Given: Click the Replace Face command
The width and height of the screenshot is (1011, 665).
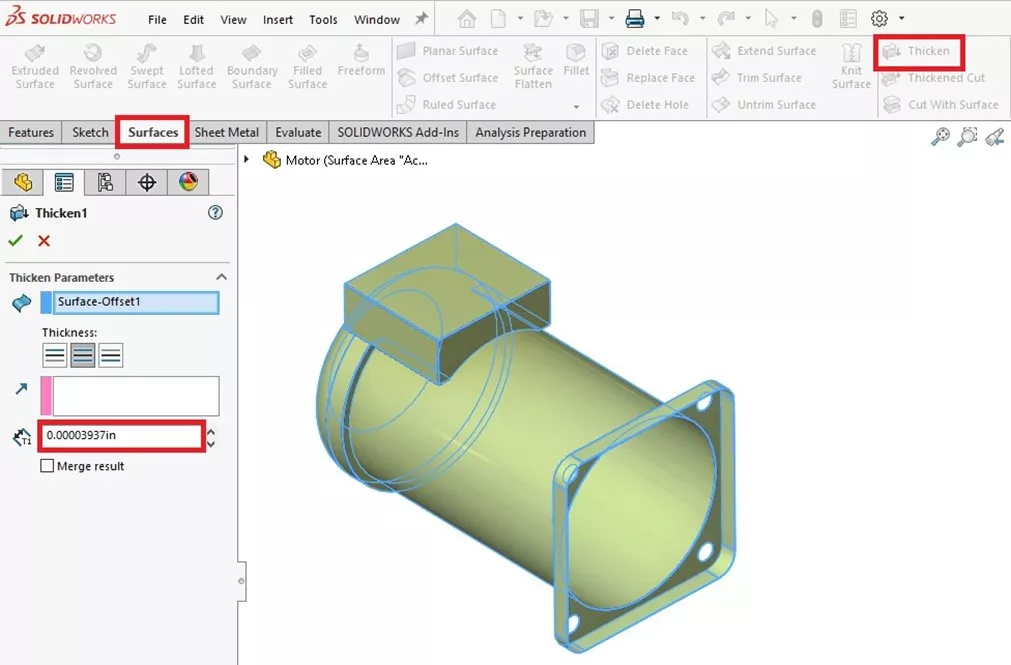Looking at the screenshot, I should (x=652, y=77).
